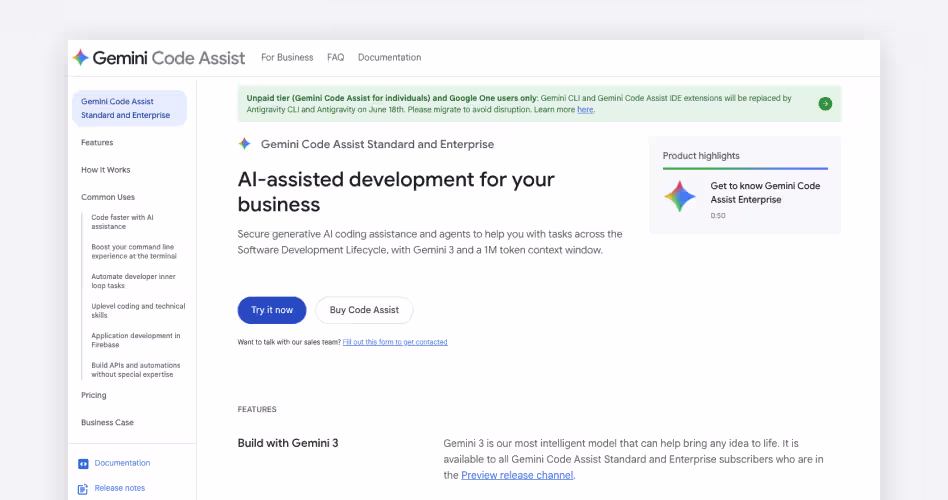Viewport: 948px width, 500px height.
Task: Open Application development in Firebase
Action: coord(135,340)
